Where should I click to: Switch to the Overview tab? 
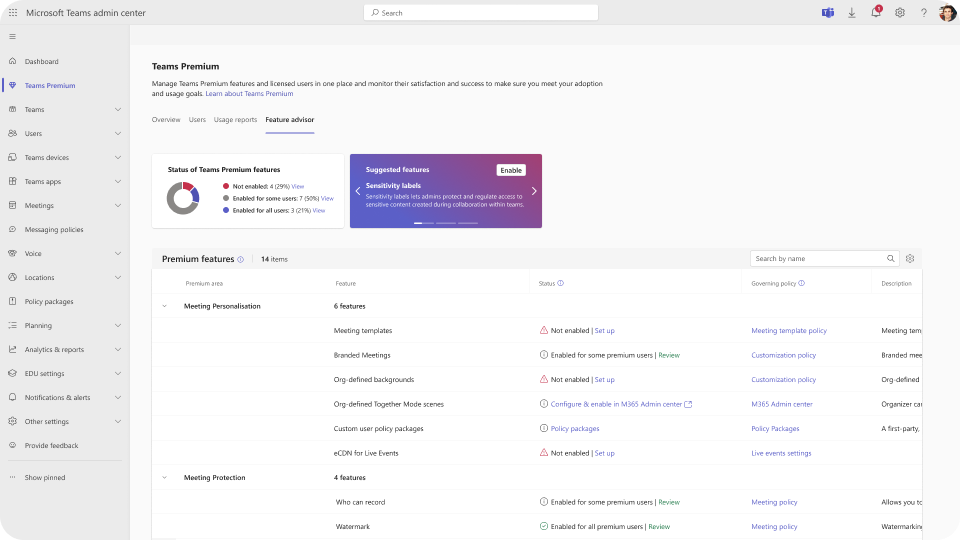click(x=166, y=120)
